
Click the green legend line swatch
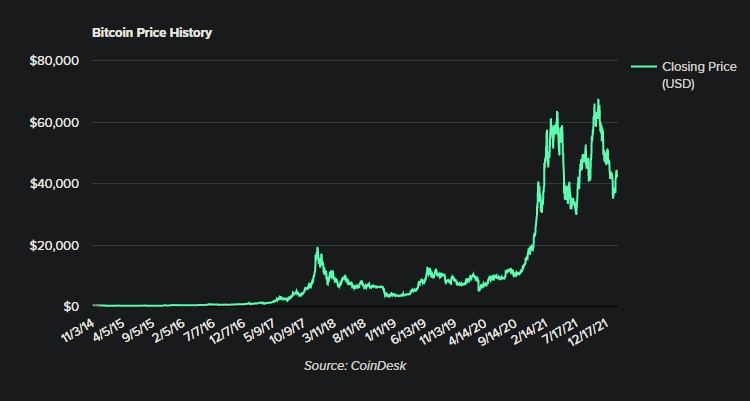644,67
